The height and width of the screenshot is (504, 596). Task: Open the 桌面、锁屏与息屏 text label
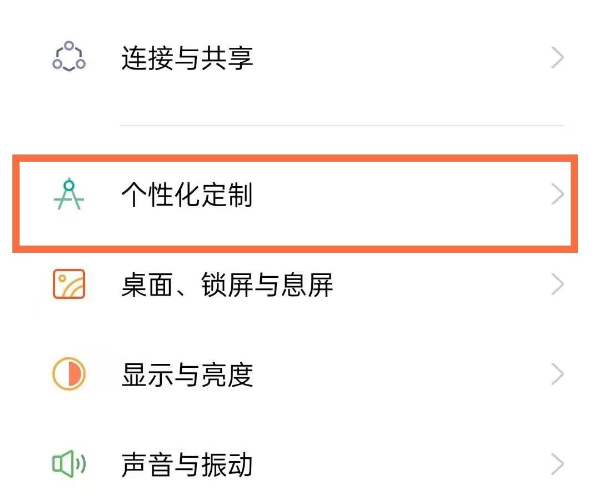point(227,285)
